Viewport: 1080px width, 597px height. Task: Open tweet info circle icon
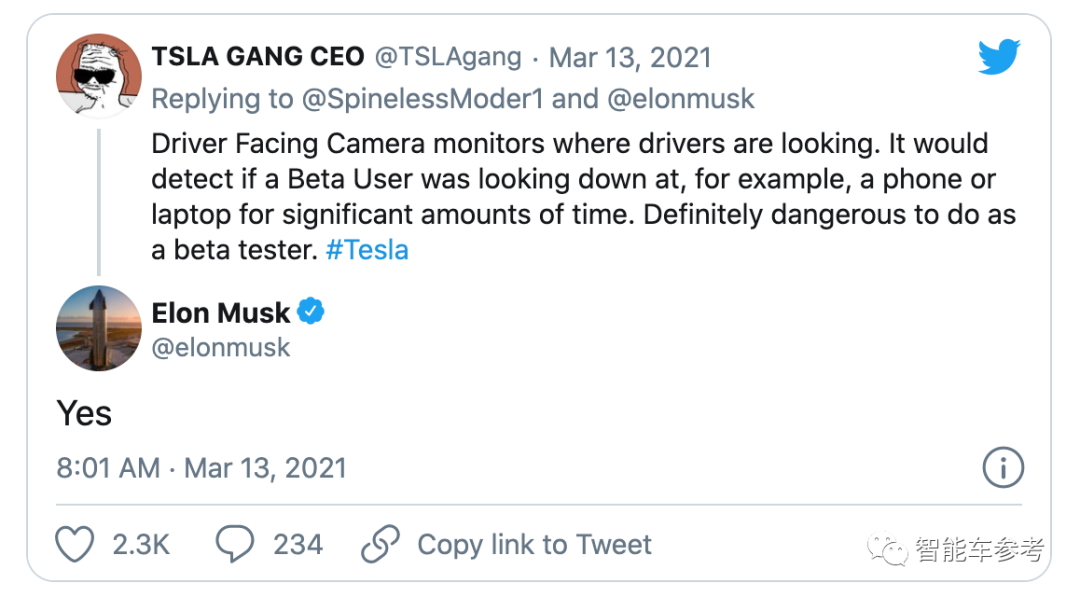pos(1003,467)
